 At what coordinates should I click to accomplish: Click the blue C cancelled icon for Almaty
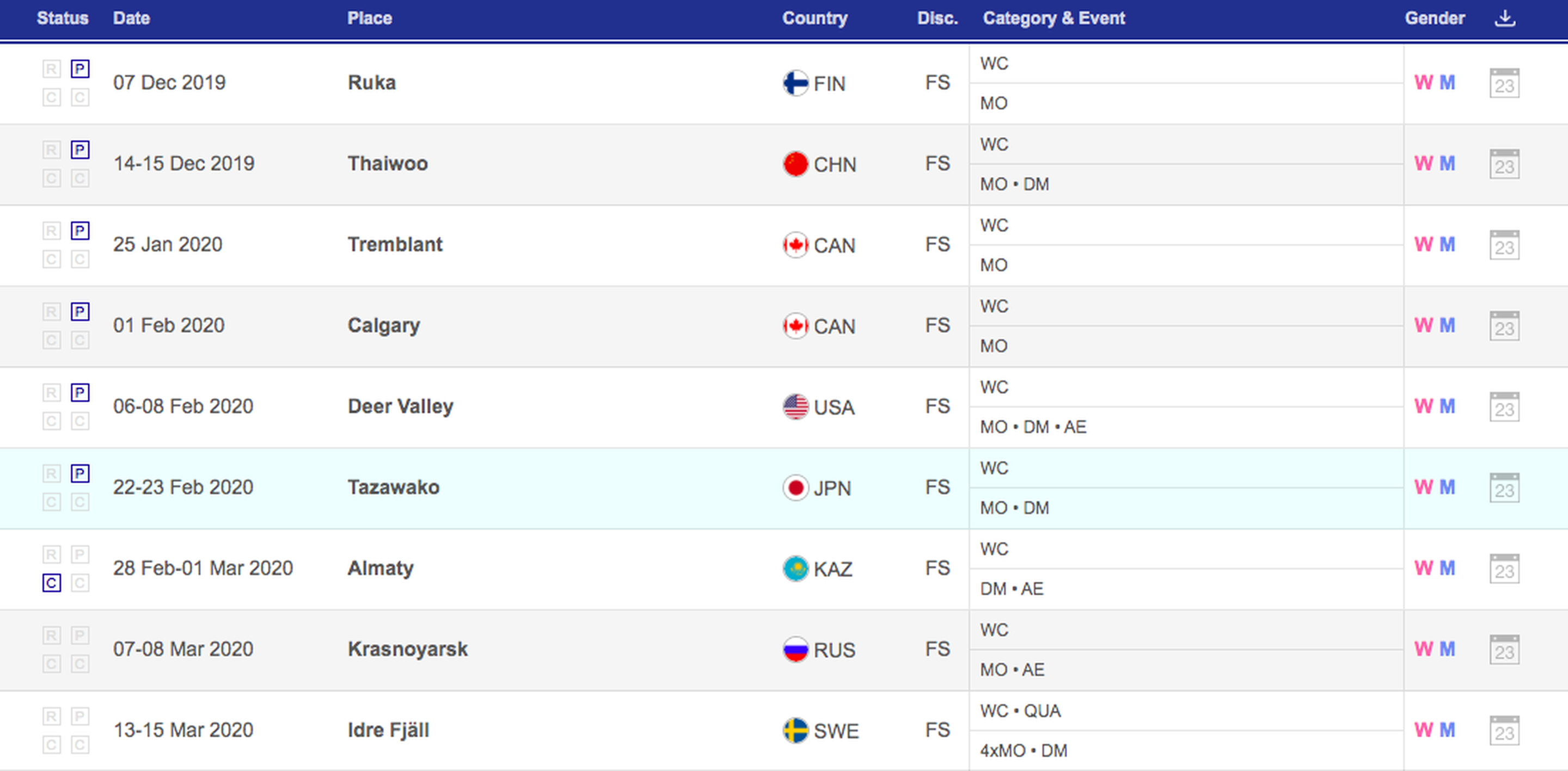pos(52,583)
